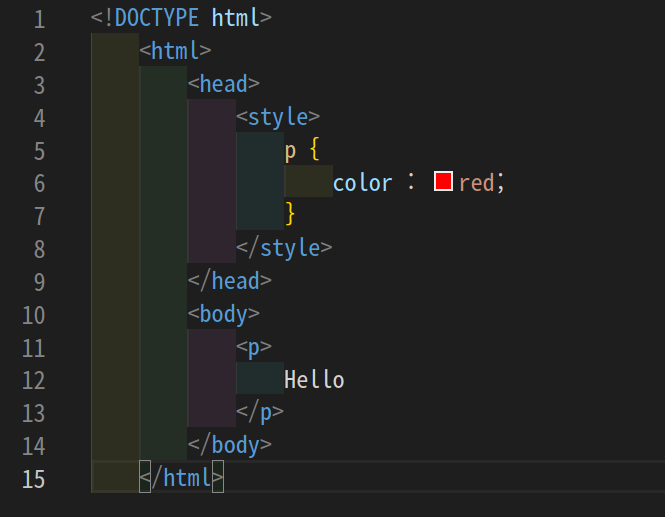Viewport: 665px width, 517px height.
Task: Click line number 1 in the gutter
Action: tap(39, 20)
